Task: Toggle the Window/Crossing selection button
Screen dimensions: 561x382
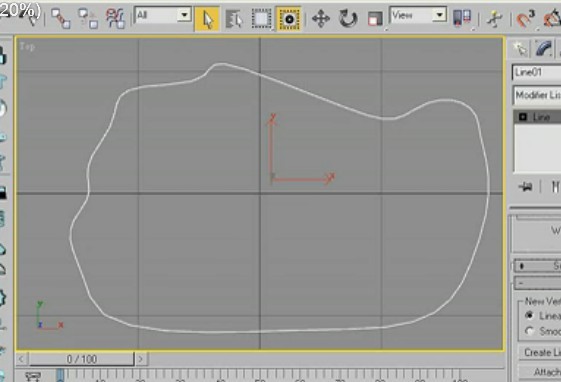Action: coord(289,19)
